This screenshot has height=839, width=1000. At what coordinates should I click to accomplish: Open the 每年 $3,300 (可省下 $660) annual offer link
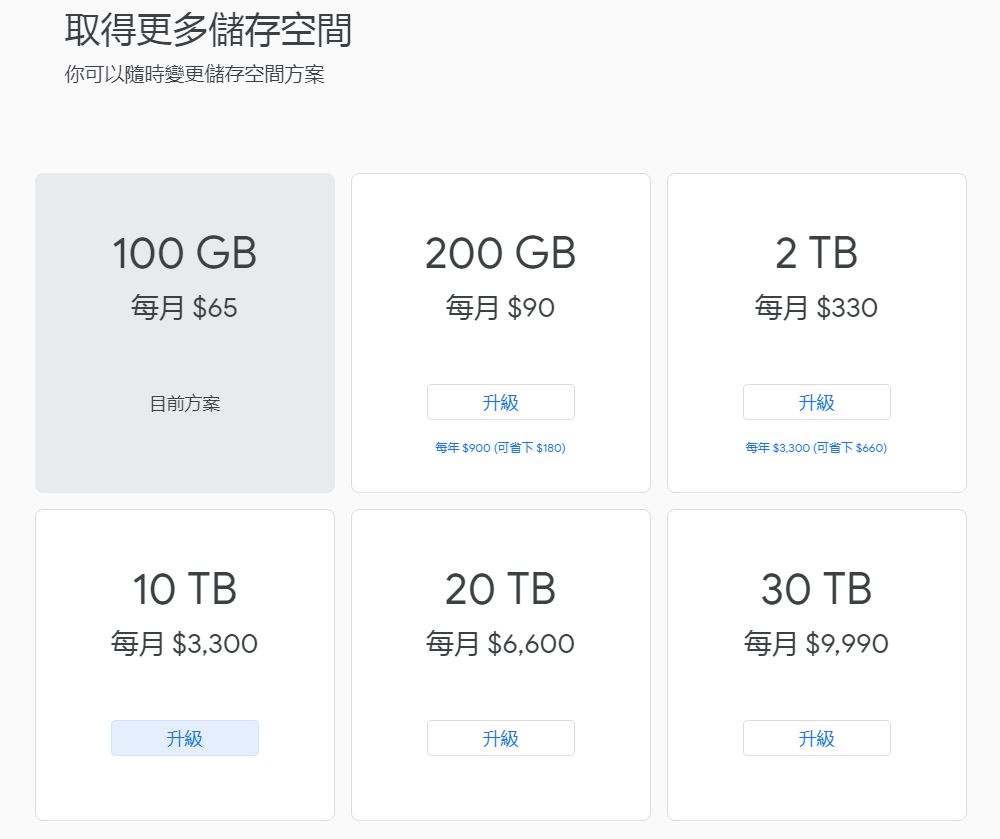(816, 448)
